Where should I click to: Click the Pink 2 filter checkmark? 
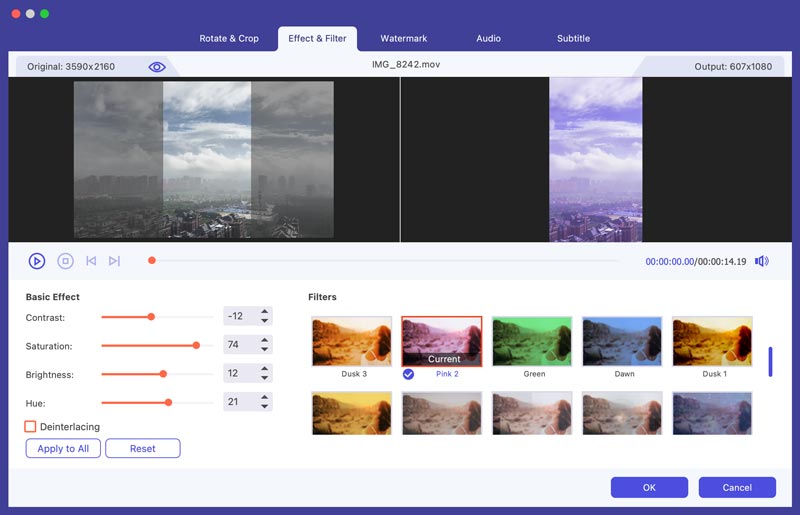(408, 374)
